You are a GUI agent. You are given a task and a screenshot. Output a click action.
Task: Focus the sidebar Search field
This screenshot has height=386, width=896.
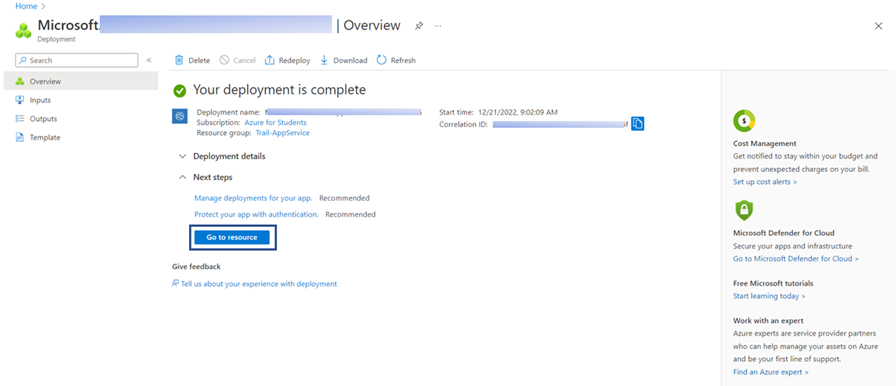click(x=77, y=60)
